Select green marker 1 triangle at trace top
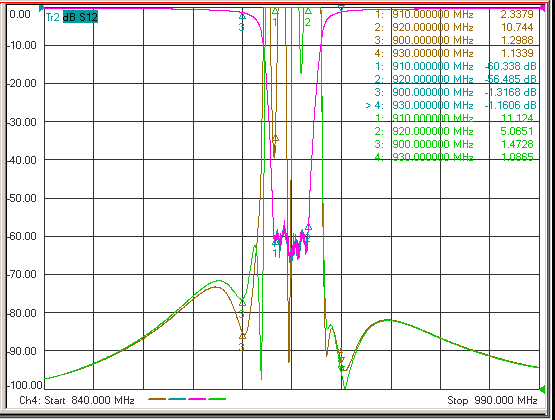Screen dimensions: 555x420 (x=275, y=11)
